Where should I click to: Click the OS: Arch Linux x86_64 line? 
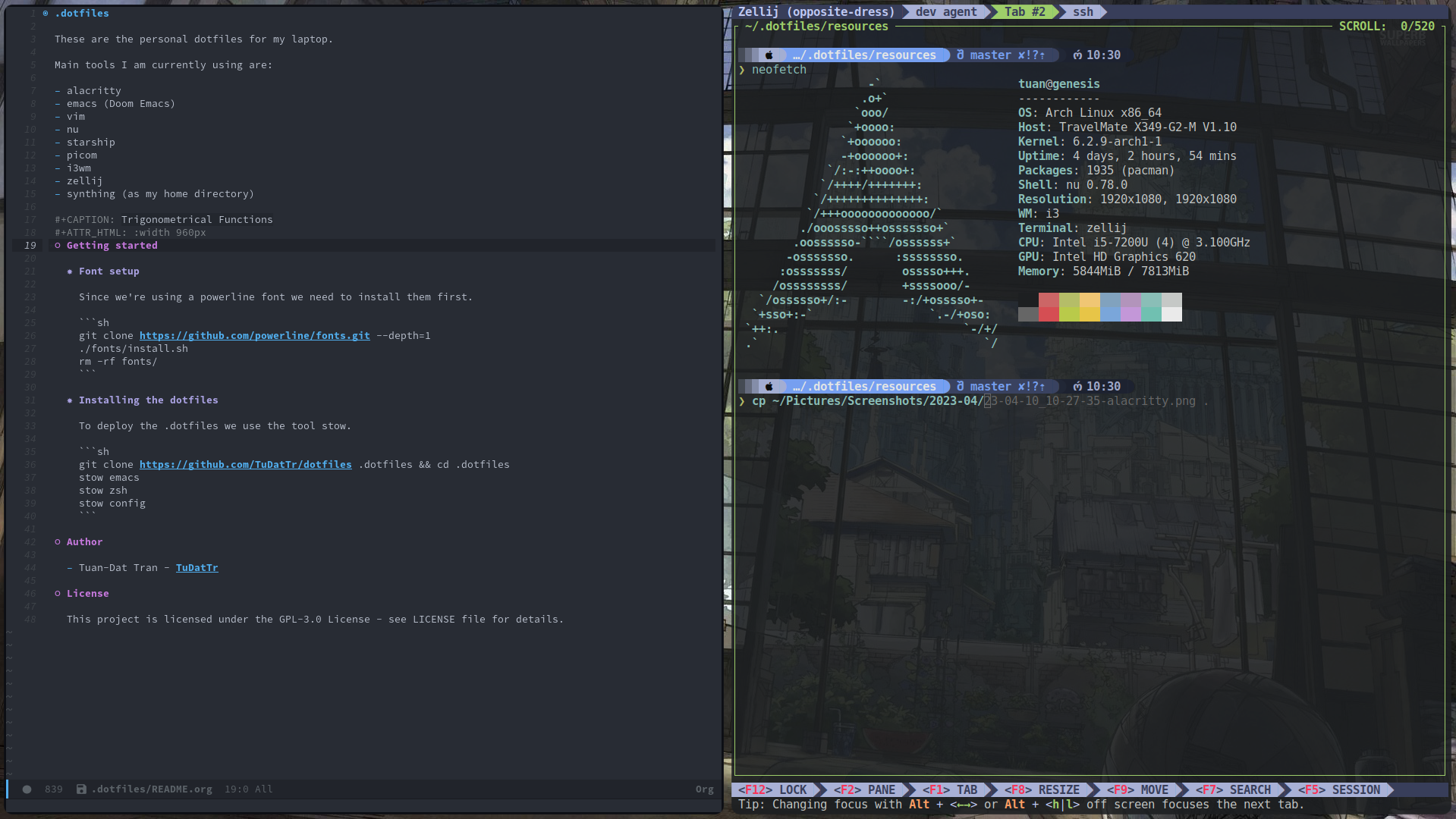[1090, 113]
